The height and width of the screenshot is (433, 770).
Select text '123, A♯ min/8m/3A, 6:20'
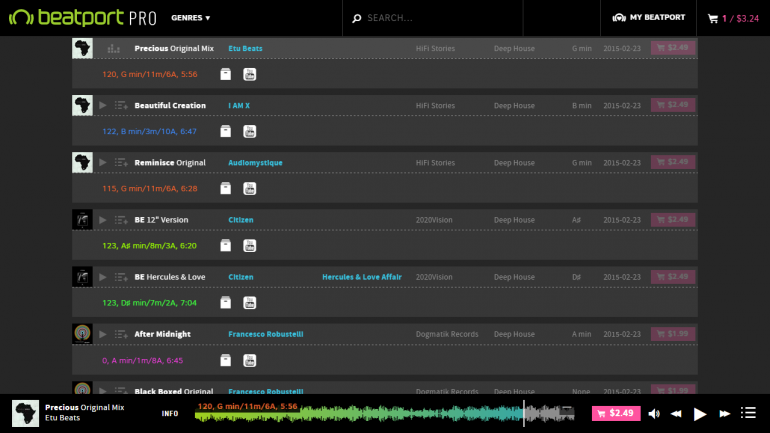149,245
